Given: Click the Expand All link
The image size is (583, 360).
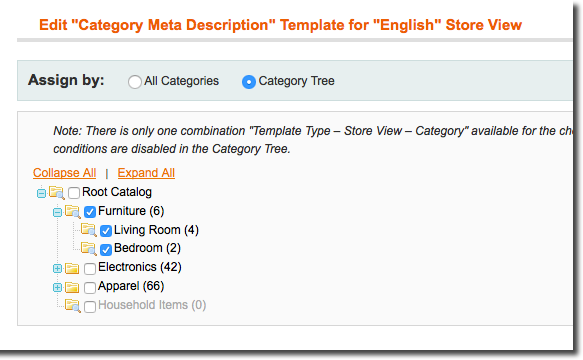Looking at the screenshot, I should point(146,173).
